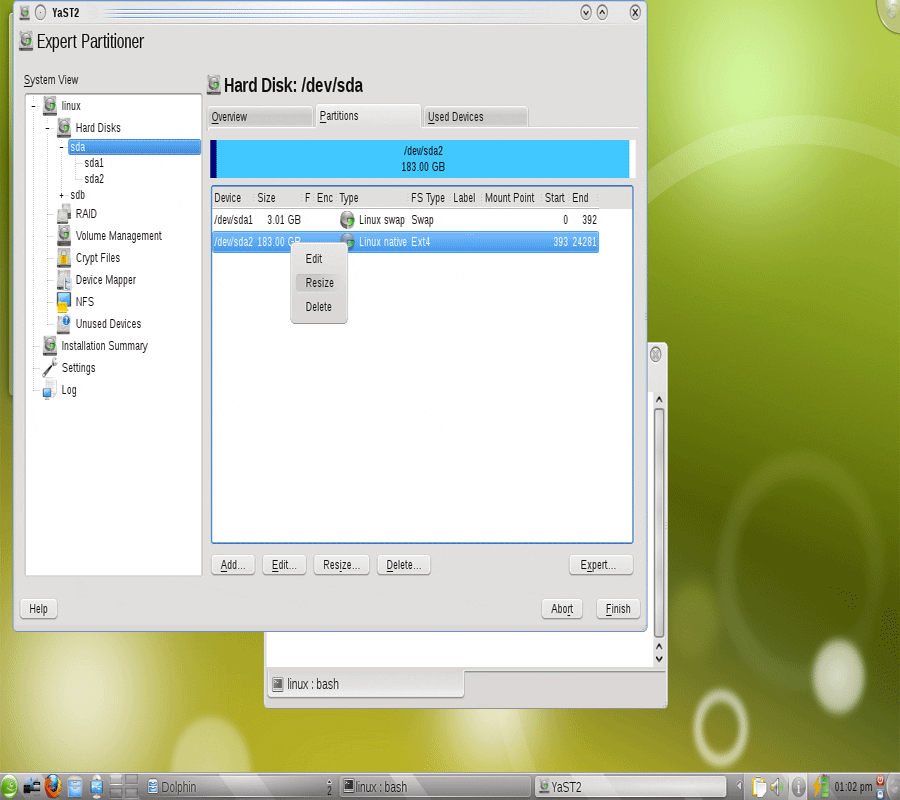Screen dimensions: 900x800
Task: Click the Expert Partitioner header icon
Action: pyautogui.click(x=26, y=41)
